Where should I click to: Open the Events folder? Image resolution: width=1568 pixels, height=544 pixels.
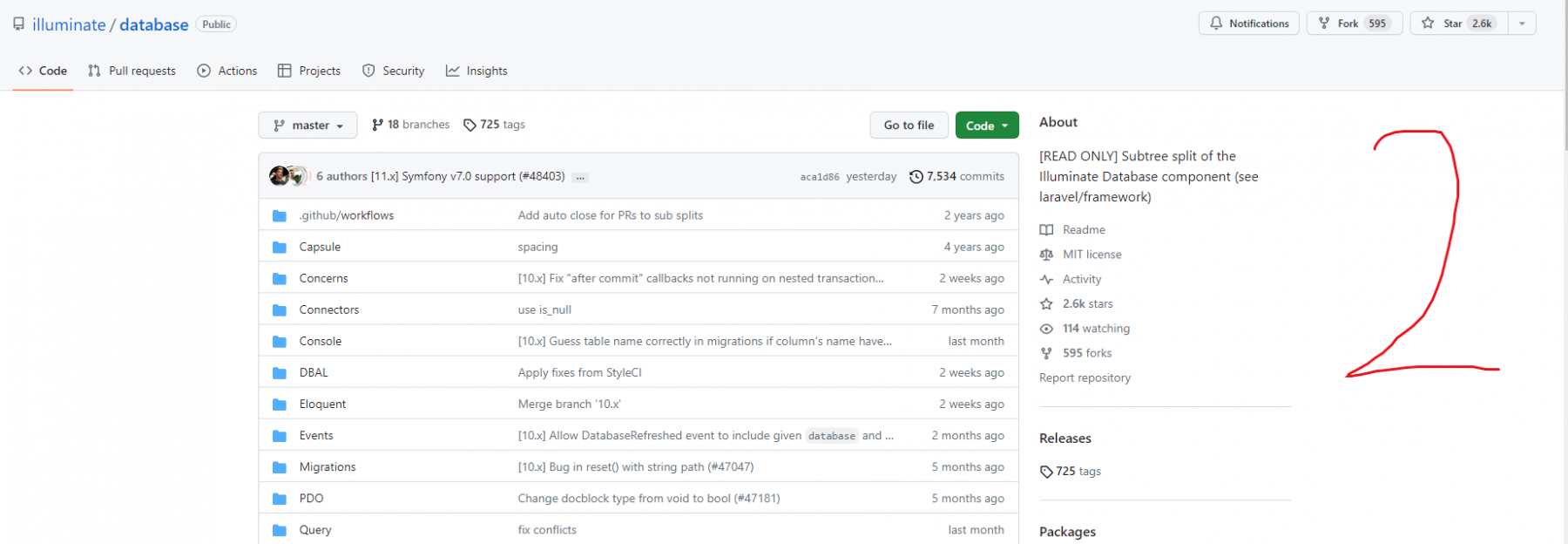(316, 435)
